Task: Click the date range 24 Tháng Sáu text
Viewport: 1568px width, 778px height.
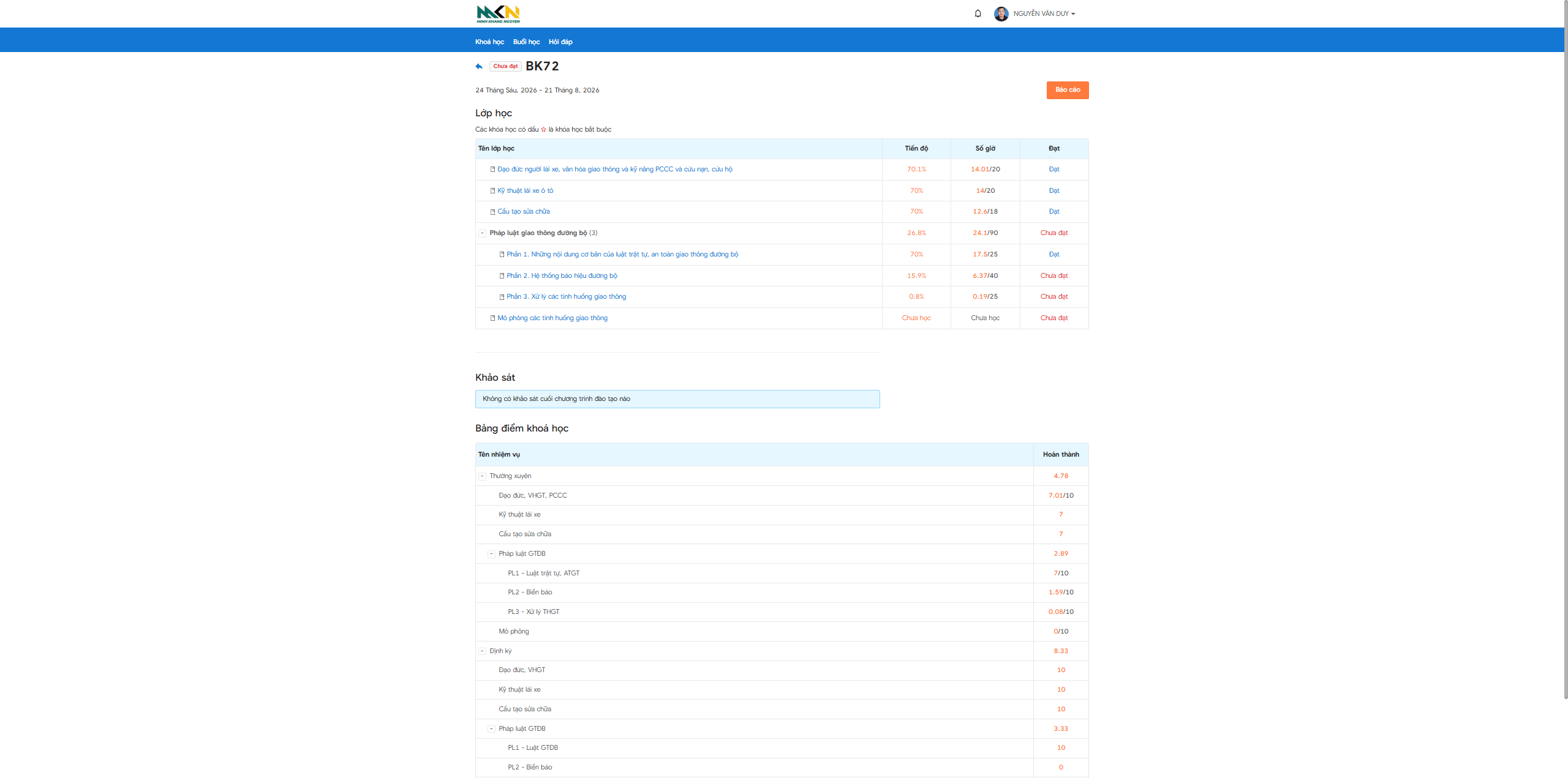Action: click(537, 91)
